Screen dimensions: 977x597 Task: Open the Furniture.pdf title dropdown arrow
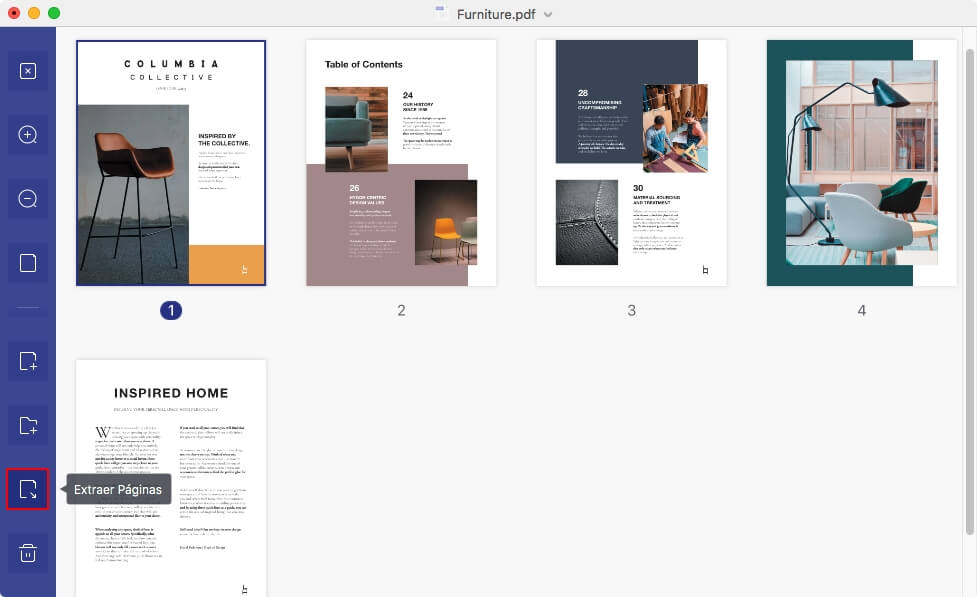pos(548,14)
